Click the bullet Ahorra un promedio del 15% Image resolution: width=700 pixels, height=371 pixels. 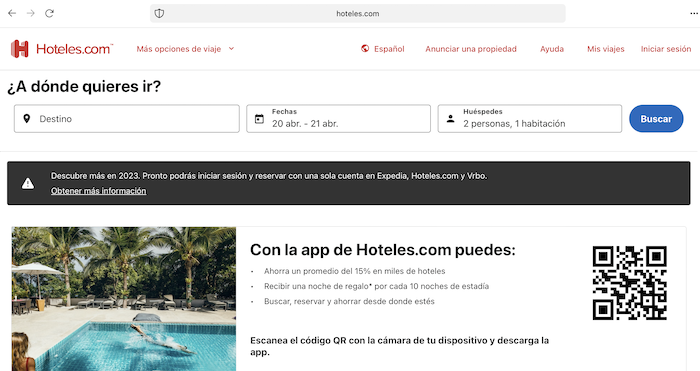coord(354,271)
